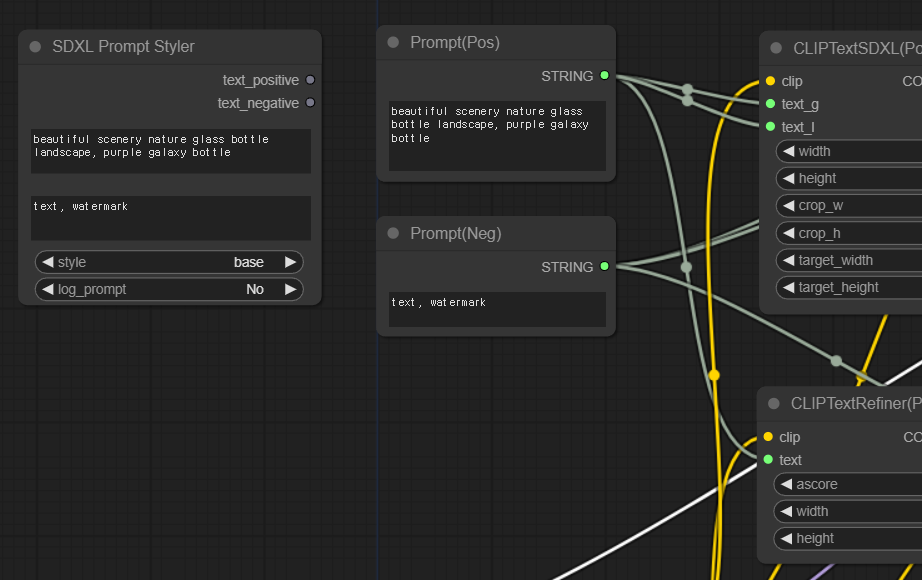Select Prompt(Neg) node title
This screenshot has height=580, width=922.
pyautogui.click(x=456, y=234)
